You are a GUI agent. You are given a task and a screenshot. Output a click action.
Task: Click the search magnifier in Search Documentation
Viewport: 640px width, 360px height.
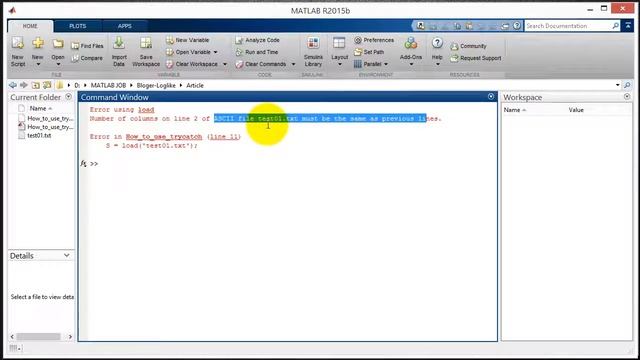click(616, 26)
